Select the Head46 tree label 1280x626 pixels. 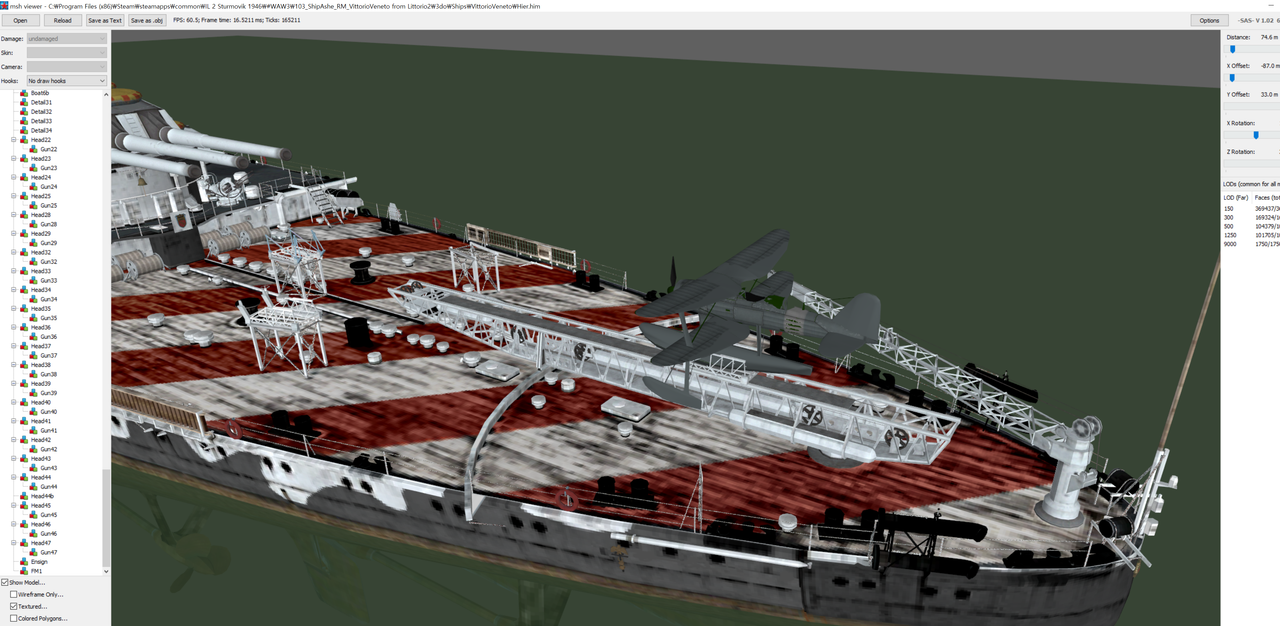point(40,524)
